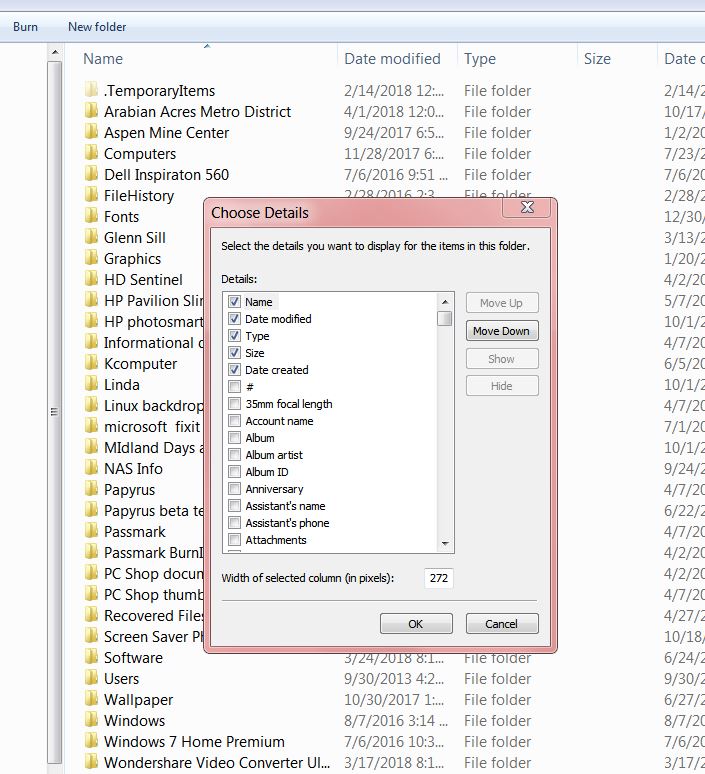Click the Burn toolbar command

pos(25,27)
